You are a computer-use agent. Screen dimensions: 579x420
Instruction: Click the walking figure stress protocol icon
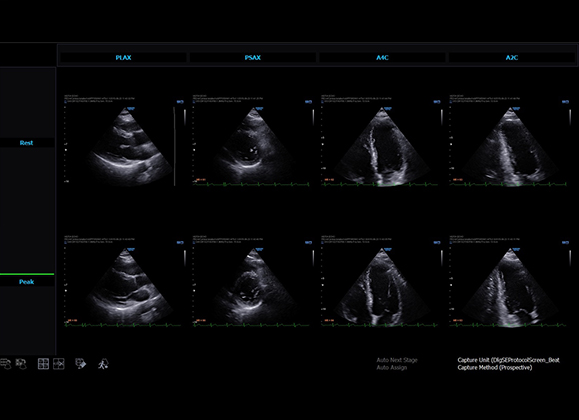pos(103,364)
